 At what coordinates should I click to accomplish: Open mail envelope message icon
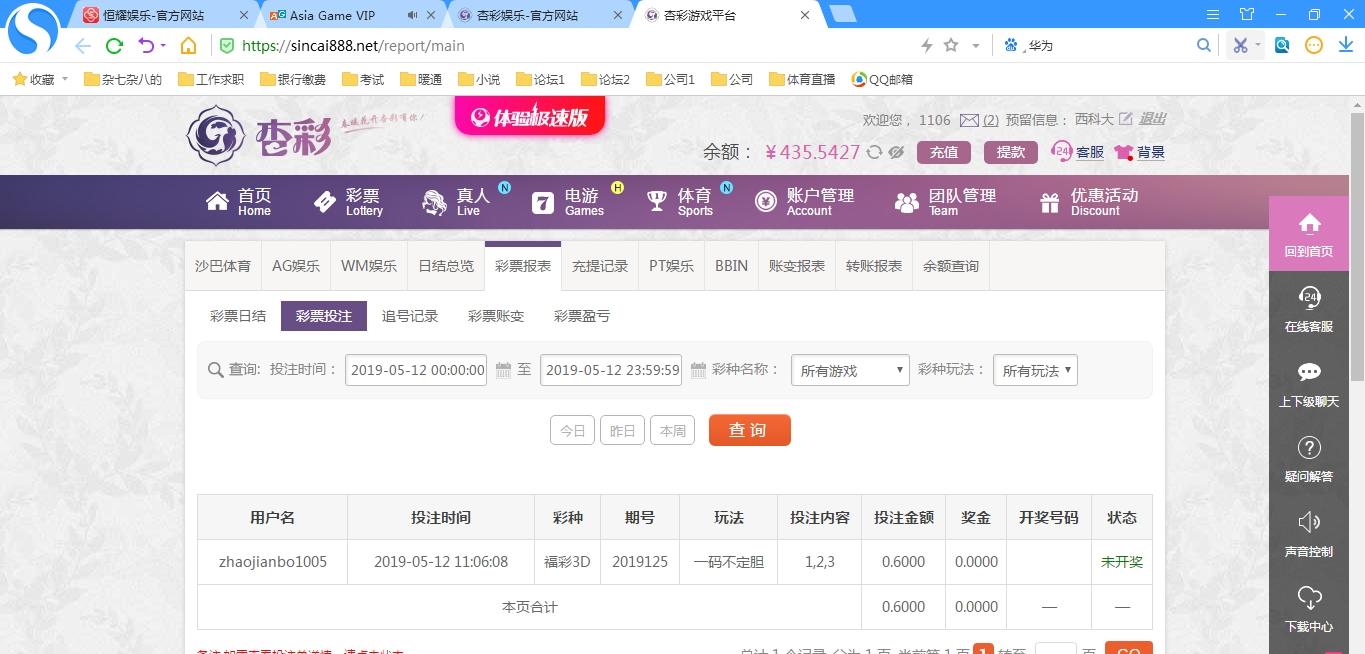pos(969,120)
